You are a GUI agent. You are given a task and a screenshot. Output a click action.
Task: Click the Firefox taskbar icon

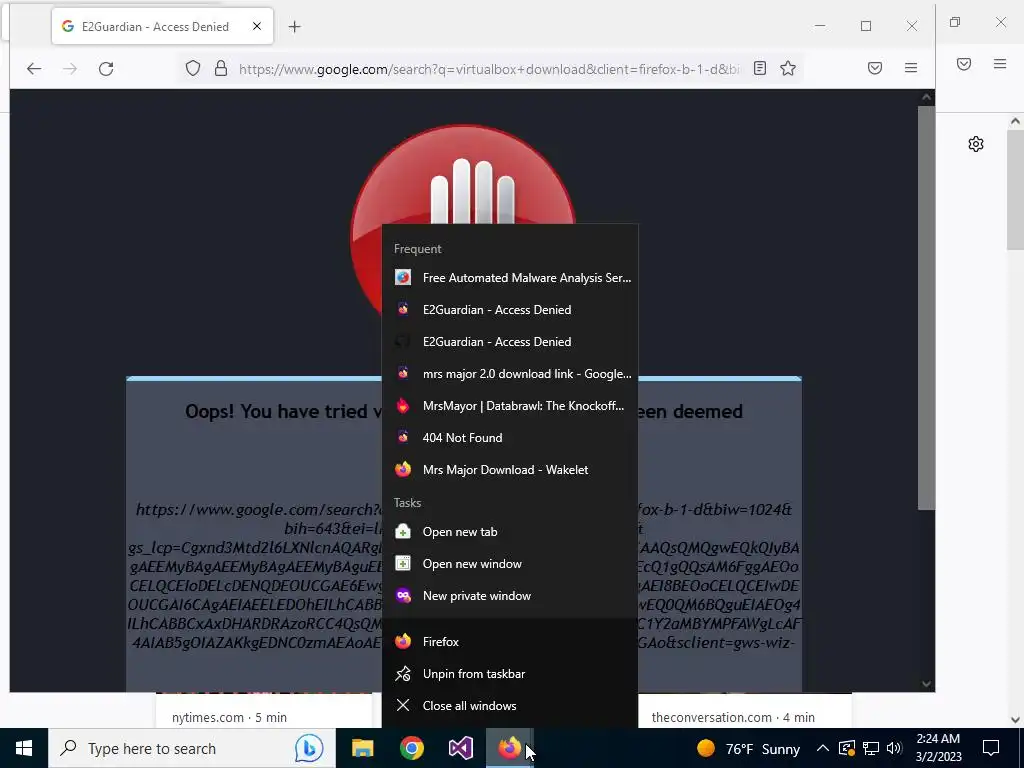510,748
